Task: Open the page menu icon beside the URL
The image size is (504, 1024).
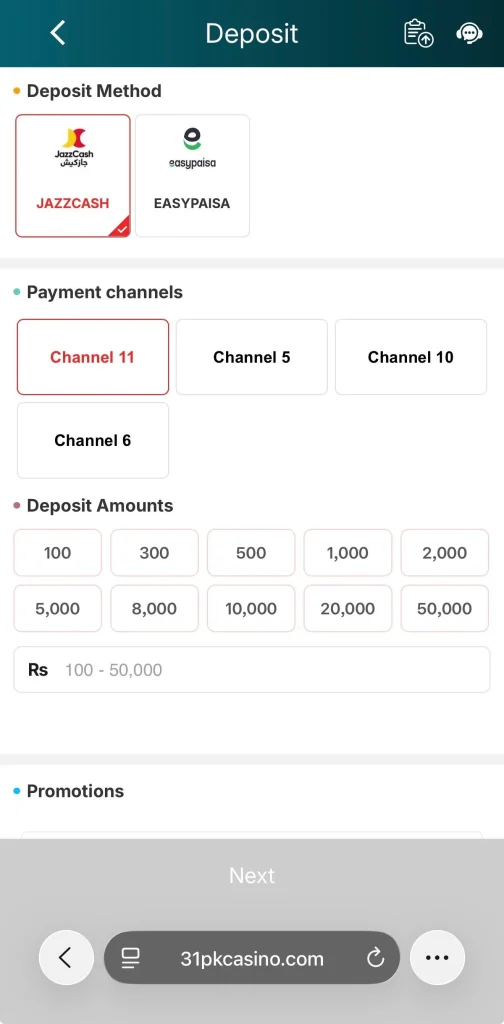Action: tap(131, 958)
